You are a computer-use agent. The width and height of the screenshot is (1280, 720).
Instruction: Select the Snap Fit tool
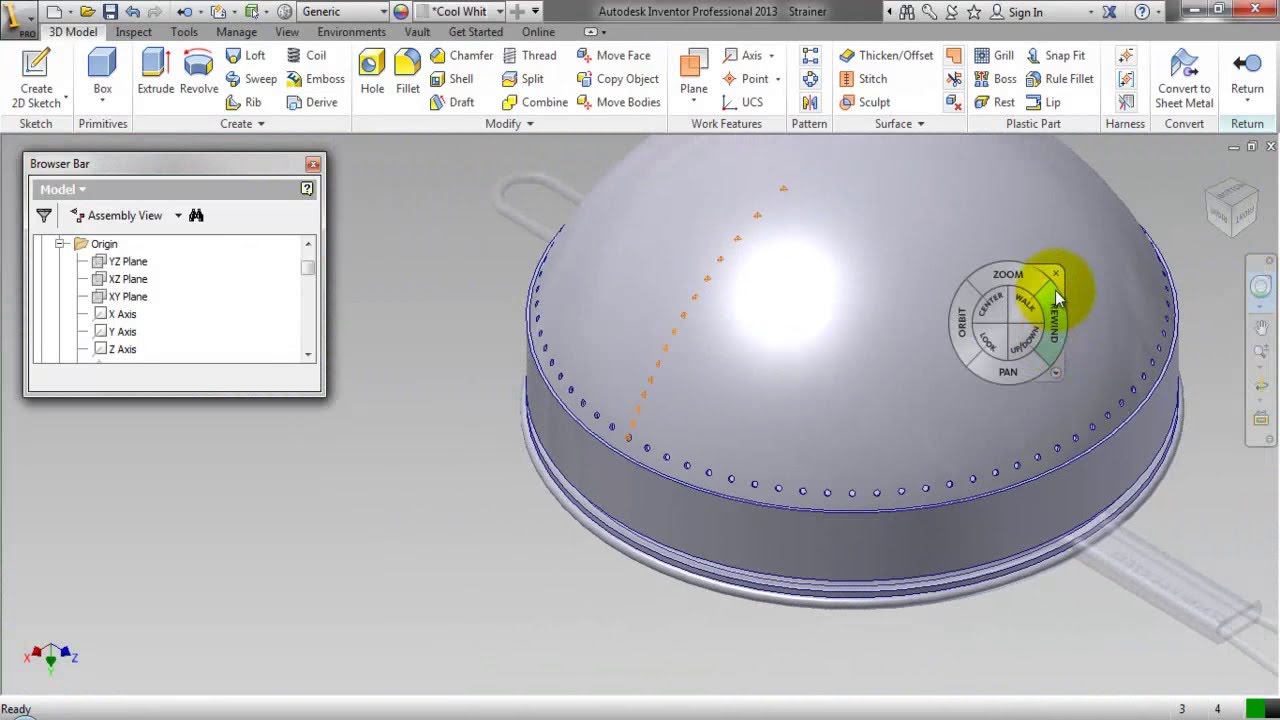(1055, 55)
